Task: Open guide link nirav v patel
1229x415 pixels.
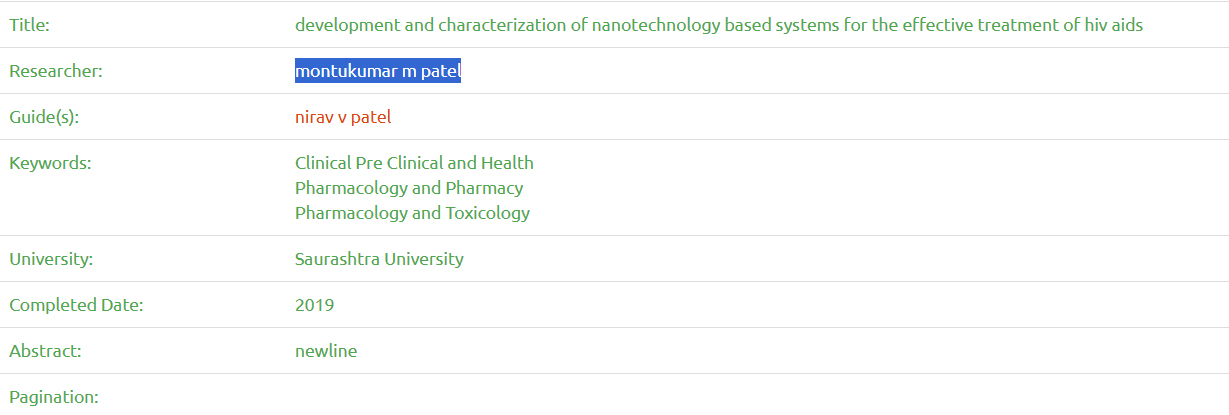Action: click(x=343, y=117)
